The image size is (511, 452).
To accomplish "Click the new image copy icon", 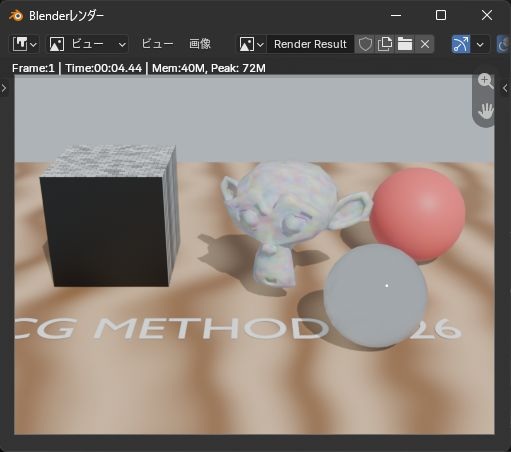I will tap(385, 44).
